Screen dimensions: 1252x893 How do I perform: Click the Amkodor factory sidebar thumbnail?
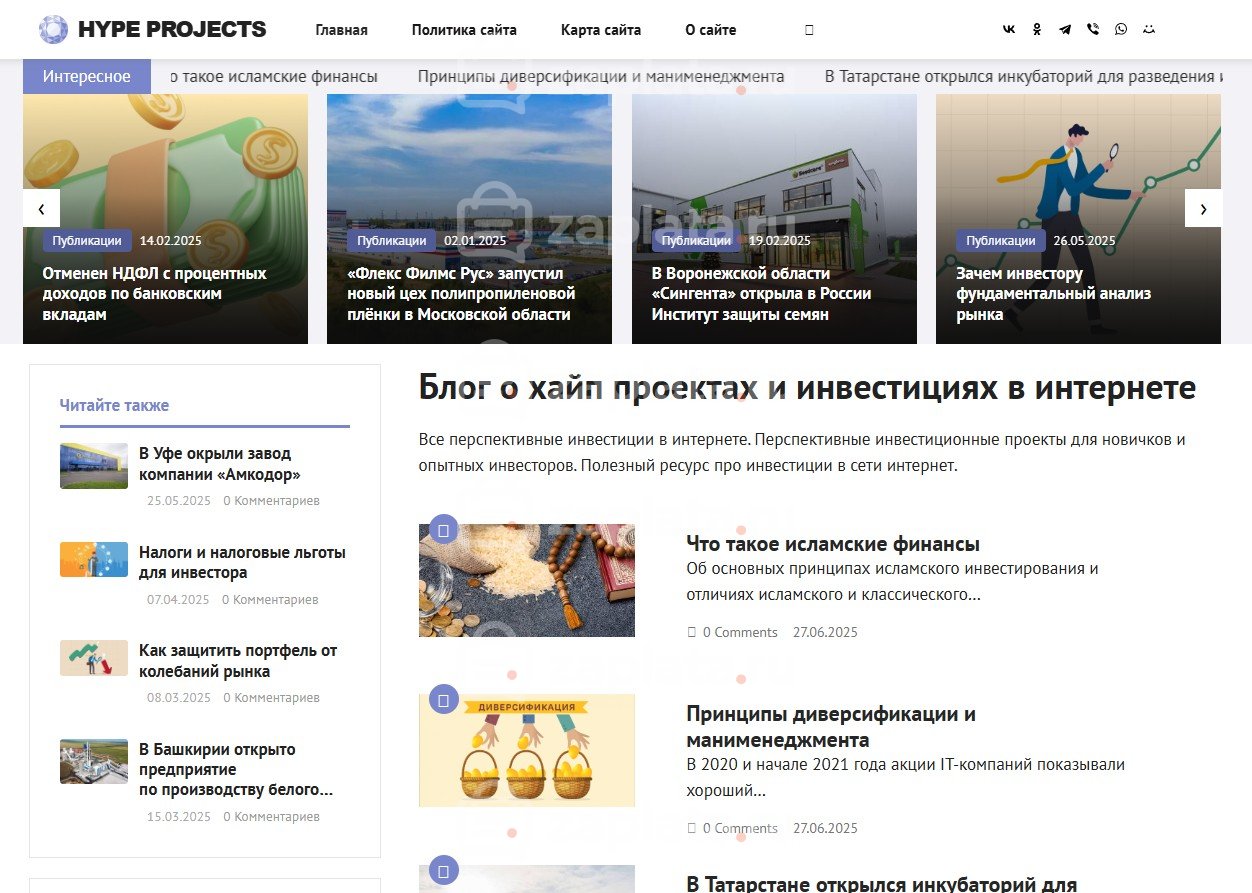click(x=94, y=466)
